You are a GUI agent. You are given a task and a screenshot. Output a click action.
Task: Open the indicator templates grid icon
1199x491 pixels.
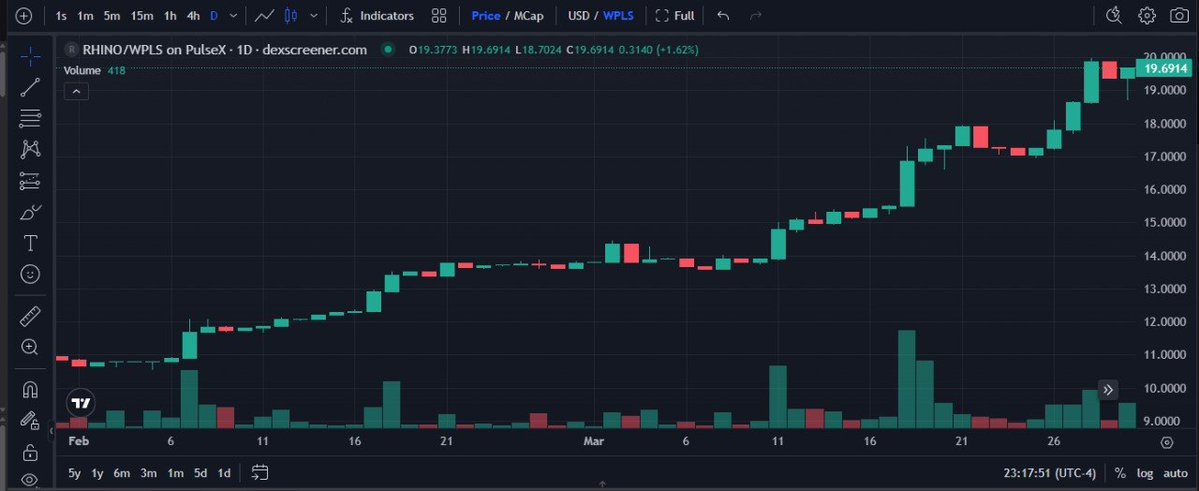pyautogui.click(x=439, y=15)
